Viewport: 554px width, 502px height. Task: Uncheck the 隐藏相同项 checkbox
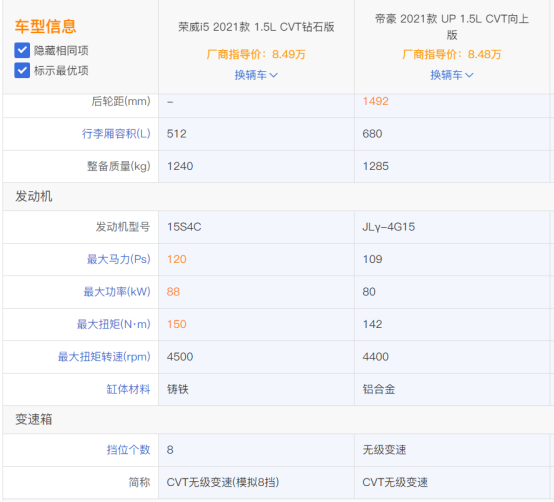coord(22,50)
